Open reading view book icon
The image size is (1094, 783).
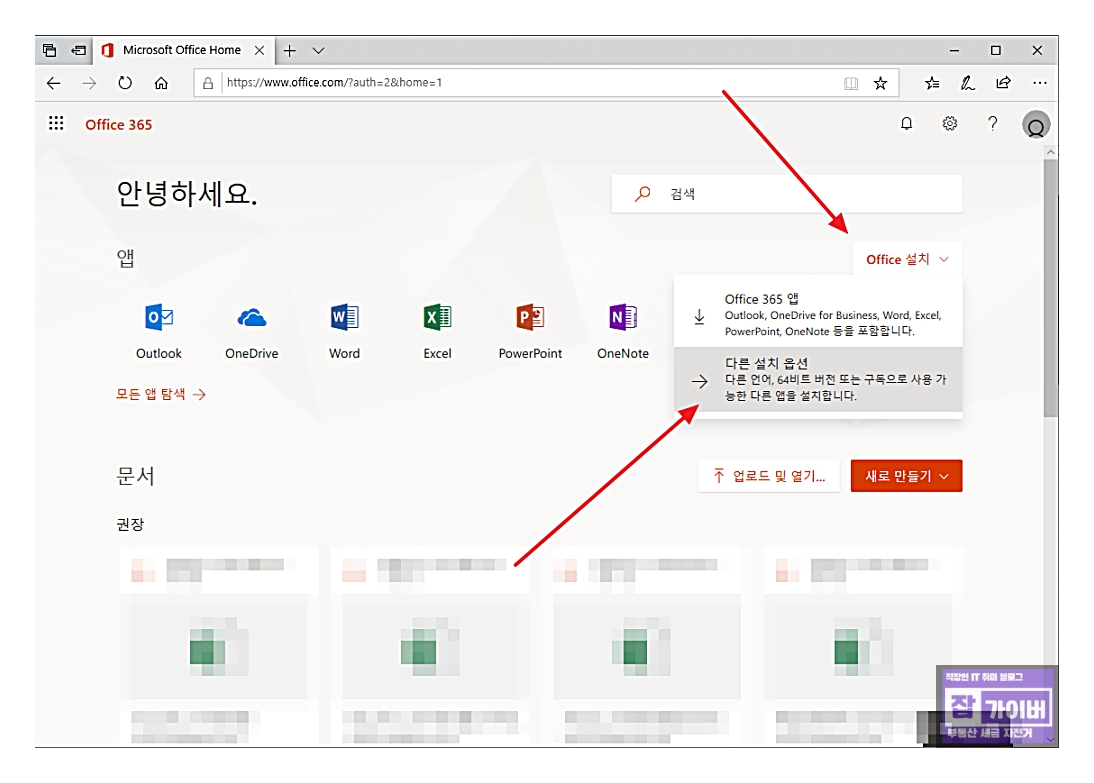pyautogui.click(x=851, y=83)
